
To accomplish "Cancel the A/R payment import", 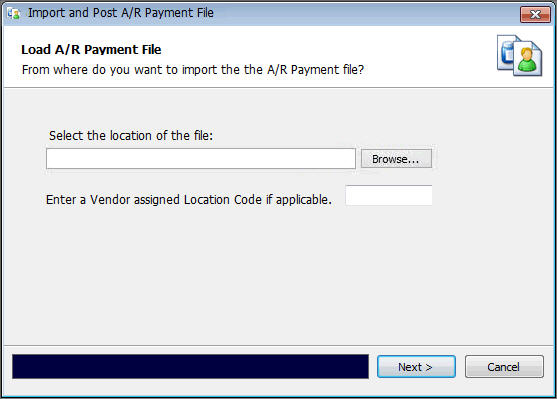I will (x=504, y=366).
